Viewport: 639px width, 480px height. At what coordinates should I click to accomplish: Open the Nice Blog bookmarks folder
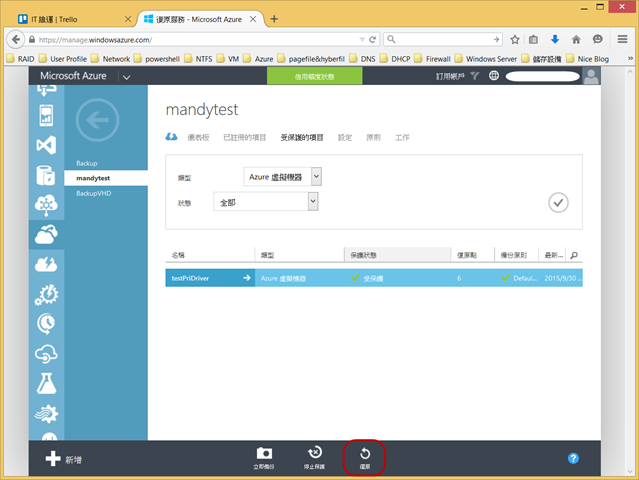(588, 59)
